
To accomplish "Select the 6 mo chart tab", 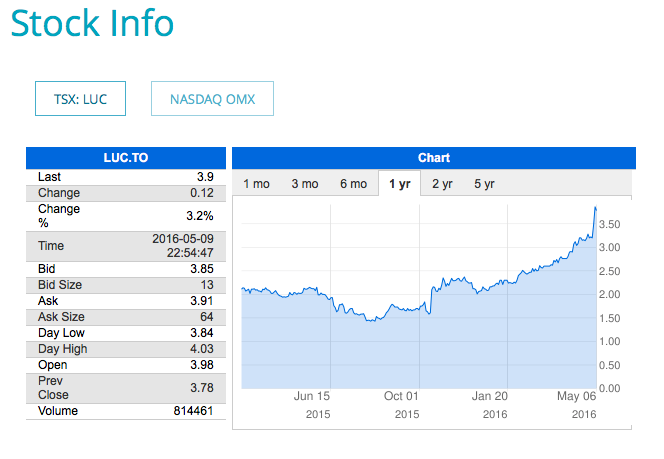I will pos(353,184).
